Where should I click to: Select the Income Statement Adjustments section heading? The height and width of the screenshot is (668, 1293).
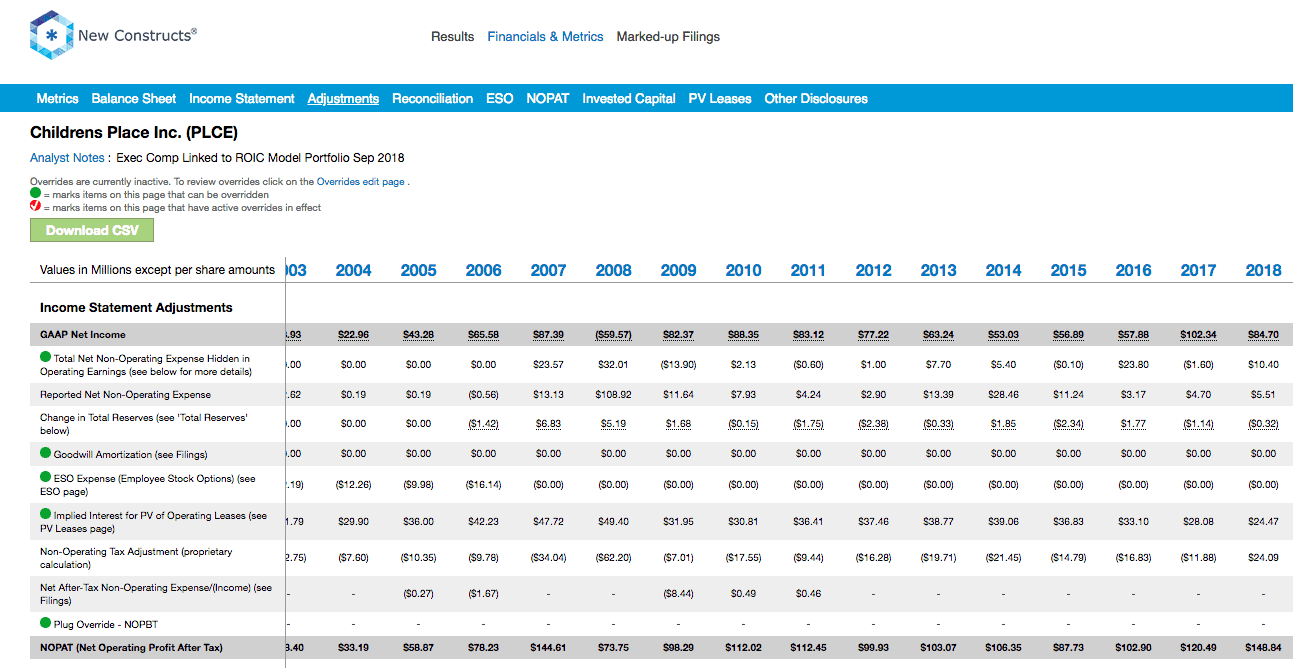pyautogui.click(x=136, y=308)
